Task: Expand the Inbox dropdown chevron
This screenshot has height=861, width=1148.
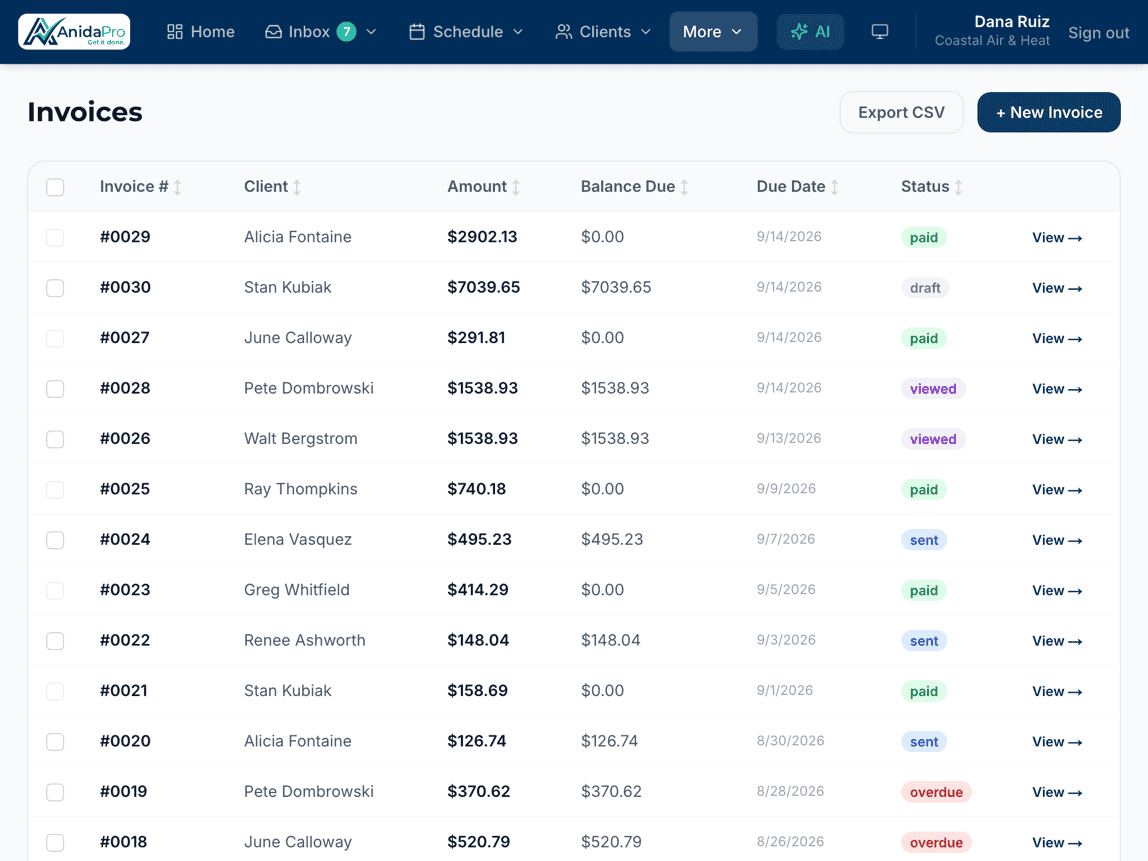Action: [x=371, y=31]
